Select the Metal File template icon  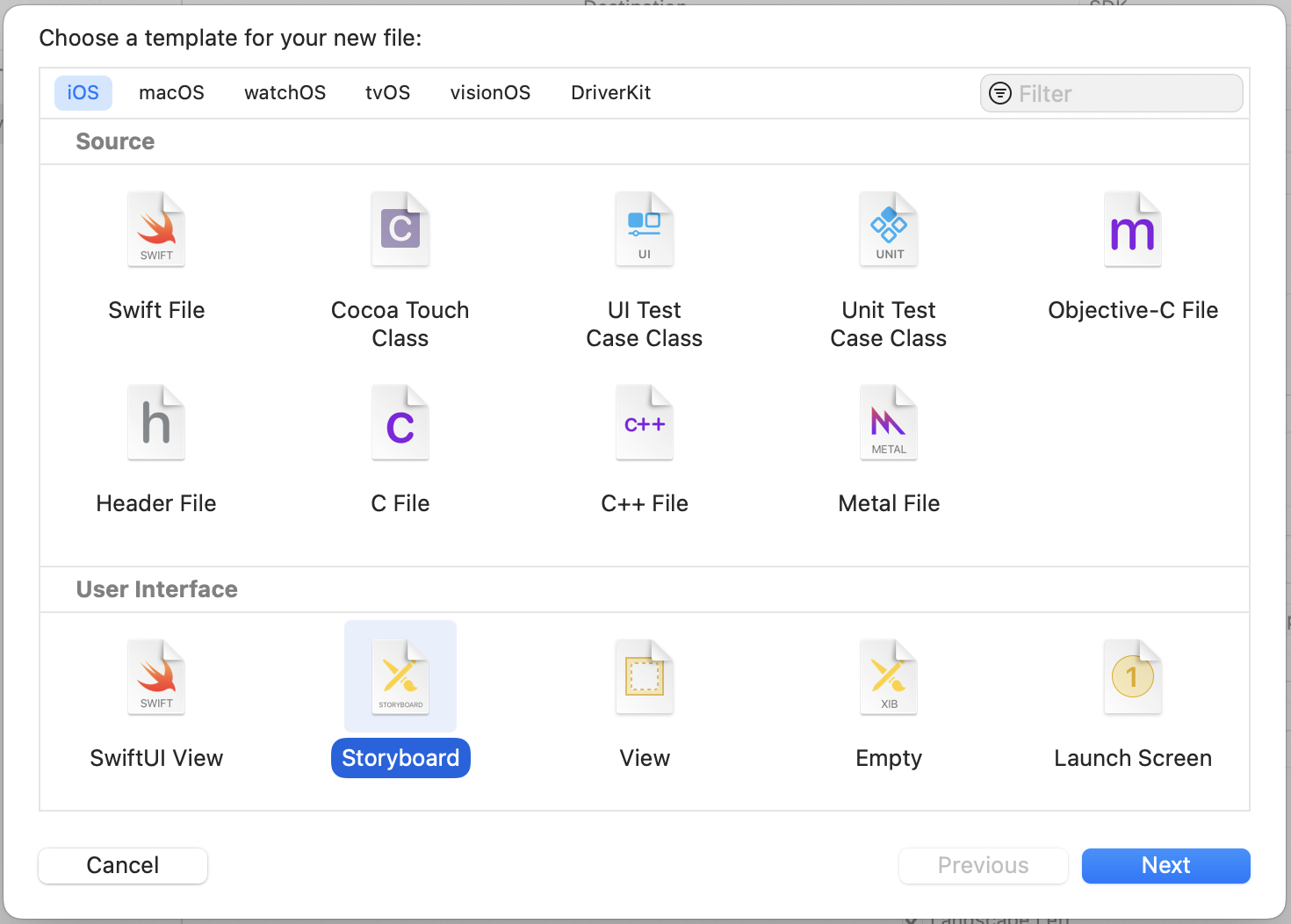888,423
